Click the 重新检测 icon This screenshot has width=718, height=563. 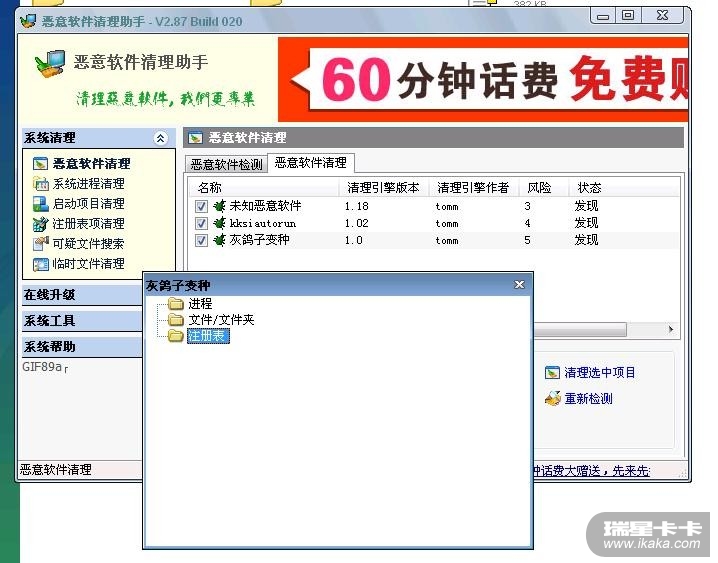coord(553,399)
